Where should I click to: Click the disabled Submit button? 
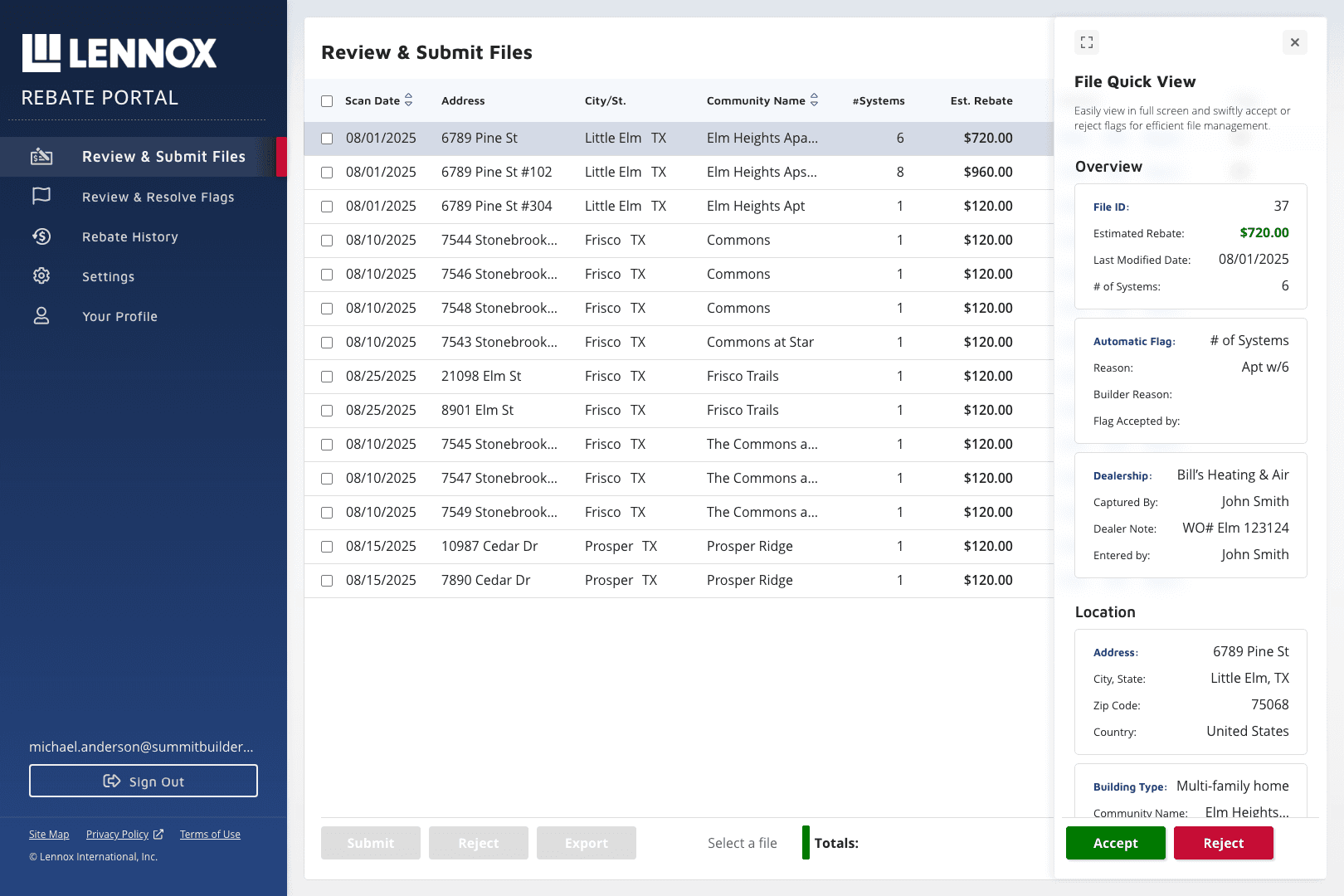click(x=371, y=843)
